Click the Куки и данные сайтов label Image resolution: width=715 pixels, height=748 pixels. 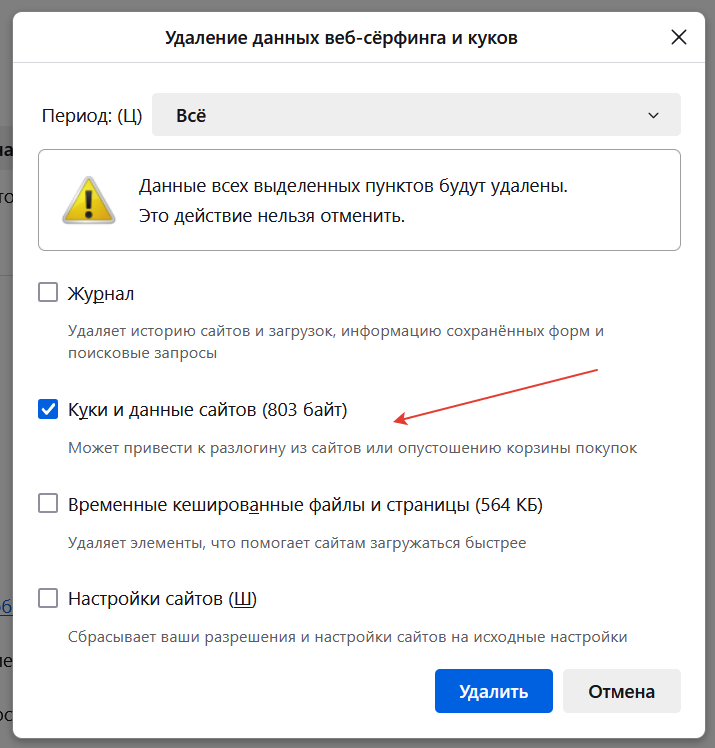point(207,410)
